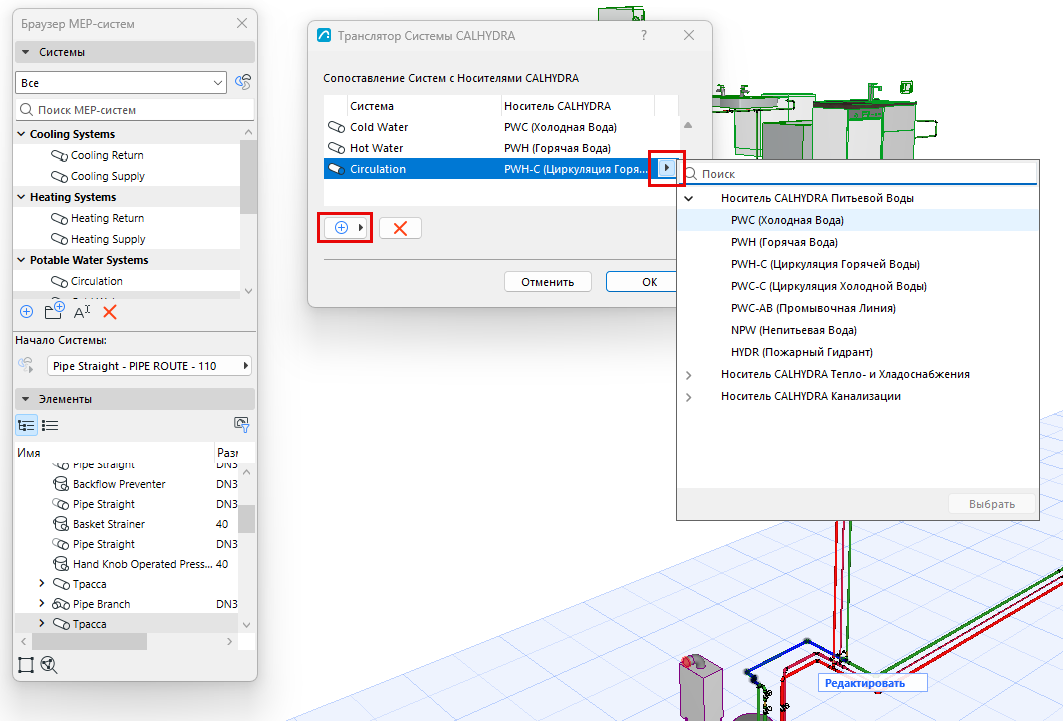Expand Носитель CALHYDRA Канализации group
Viewport: 1063px width, 721px height.
tap(689, 397)
